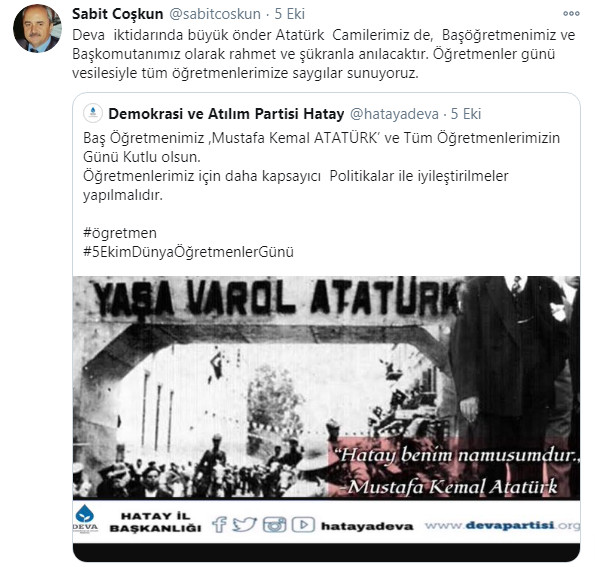Click the Twitter bird icon in the banner
This screenshot has height=567, width=595.
[x=244, y=525]
